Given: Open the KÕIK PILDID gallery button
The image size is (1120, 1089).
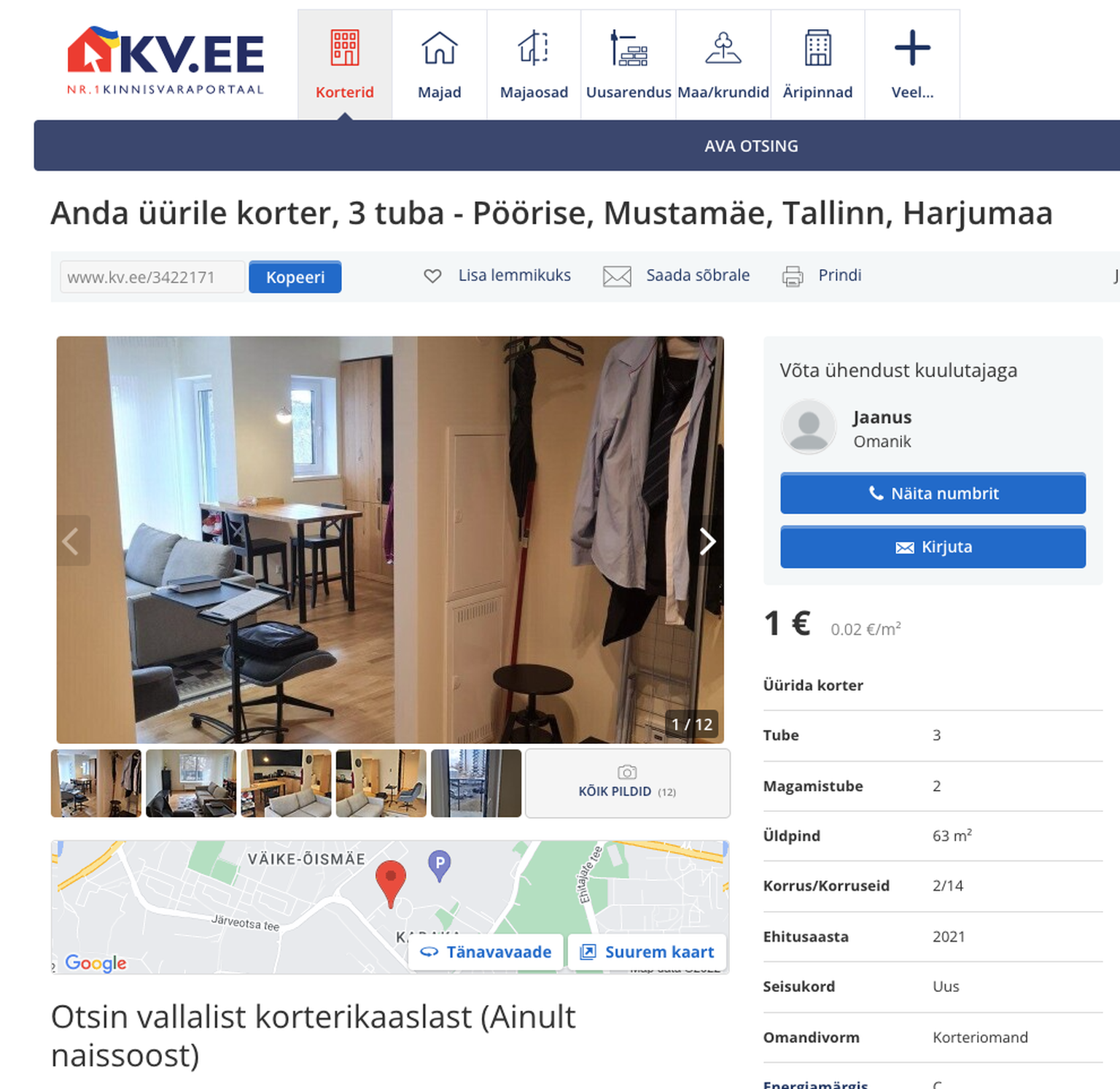Looking at the screenshot, I should (x=627, y=783).
